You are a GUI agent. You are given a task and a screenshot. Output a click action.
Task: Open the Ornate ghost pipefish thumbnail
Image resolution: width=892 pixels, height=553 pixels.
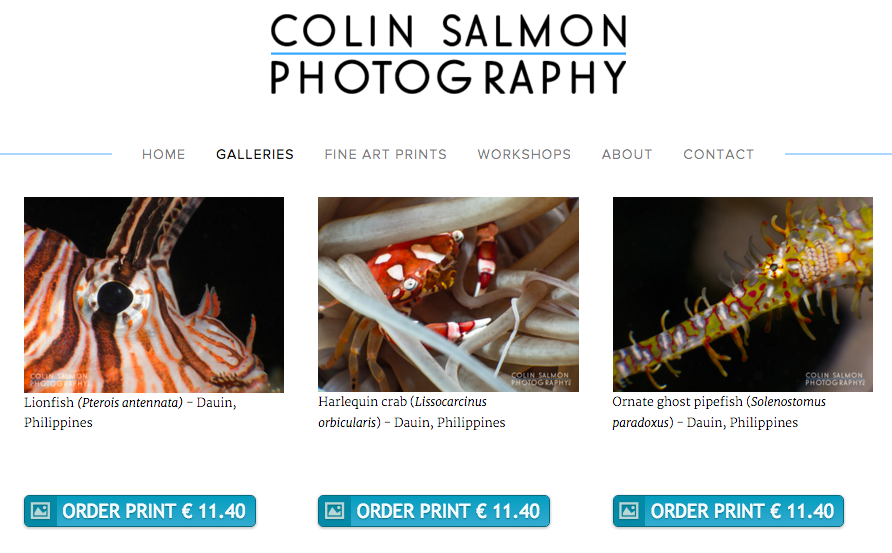click(742, 295)
